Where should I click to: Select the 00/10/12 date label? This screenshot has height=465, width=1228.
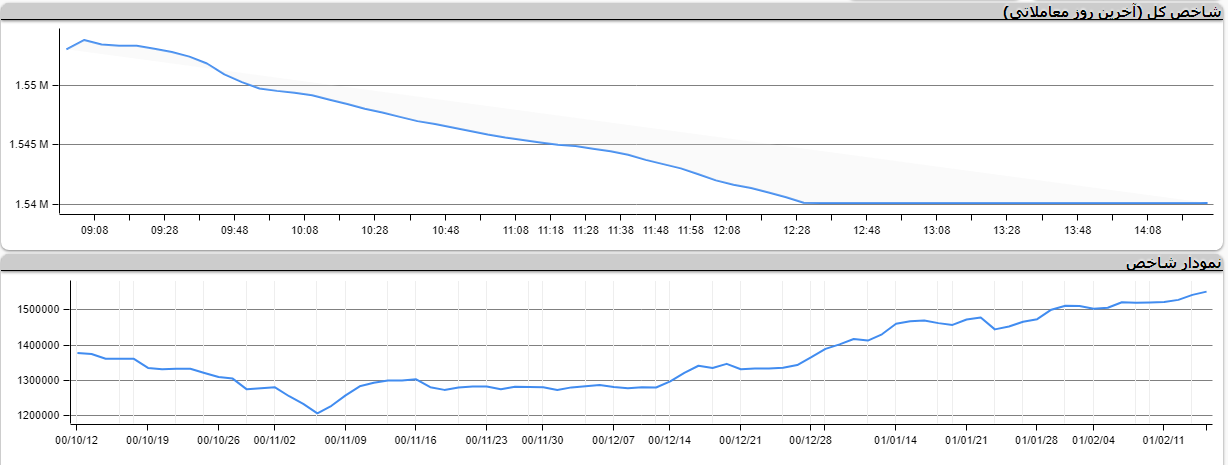(x=77, y=439)
